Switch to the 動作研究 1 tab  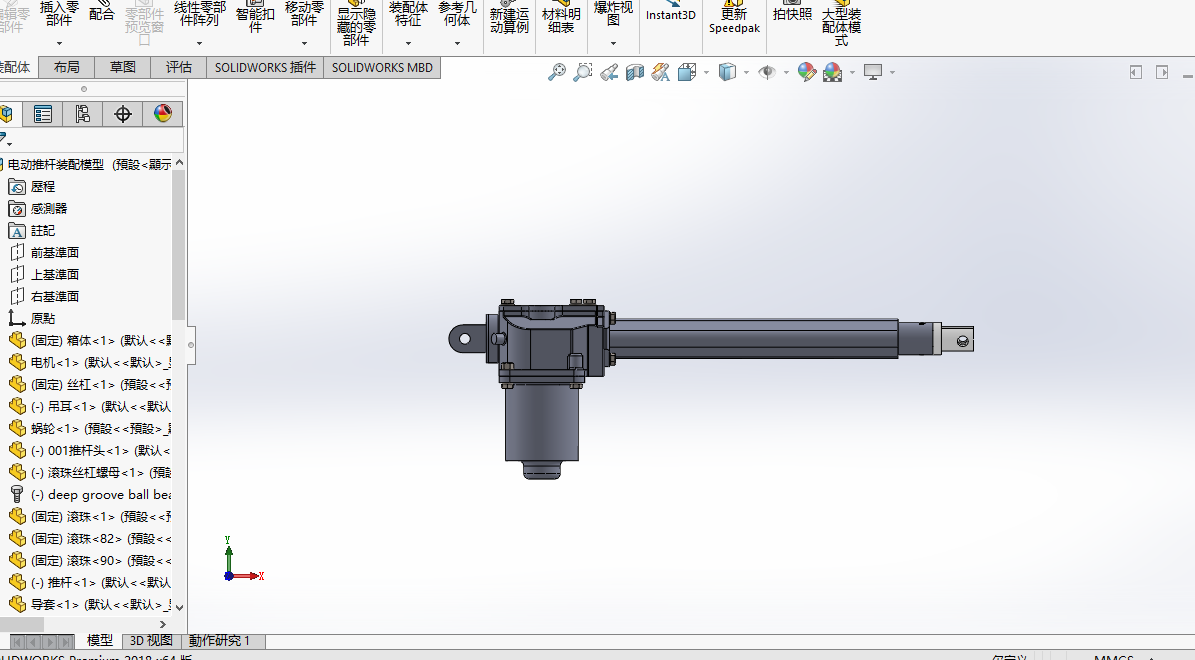coord(219,641)
